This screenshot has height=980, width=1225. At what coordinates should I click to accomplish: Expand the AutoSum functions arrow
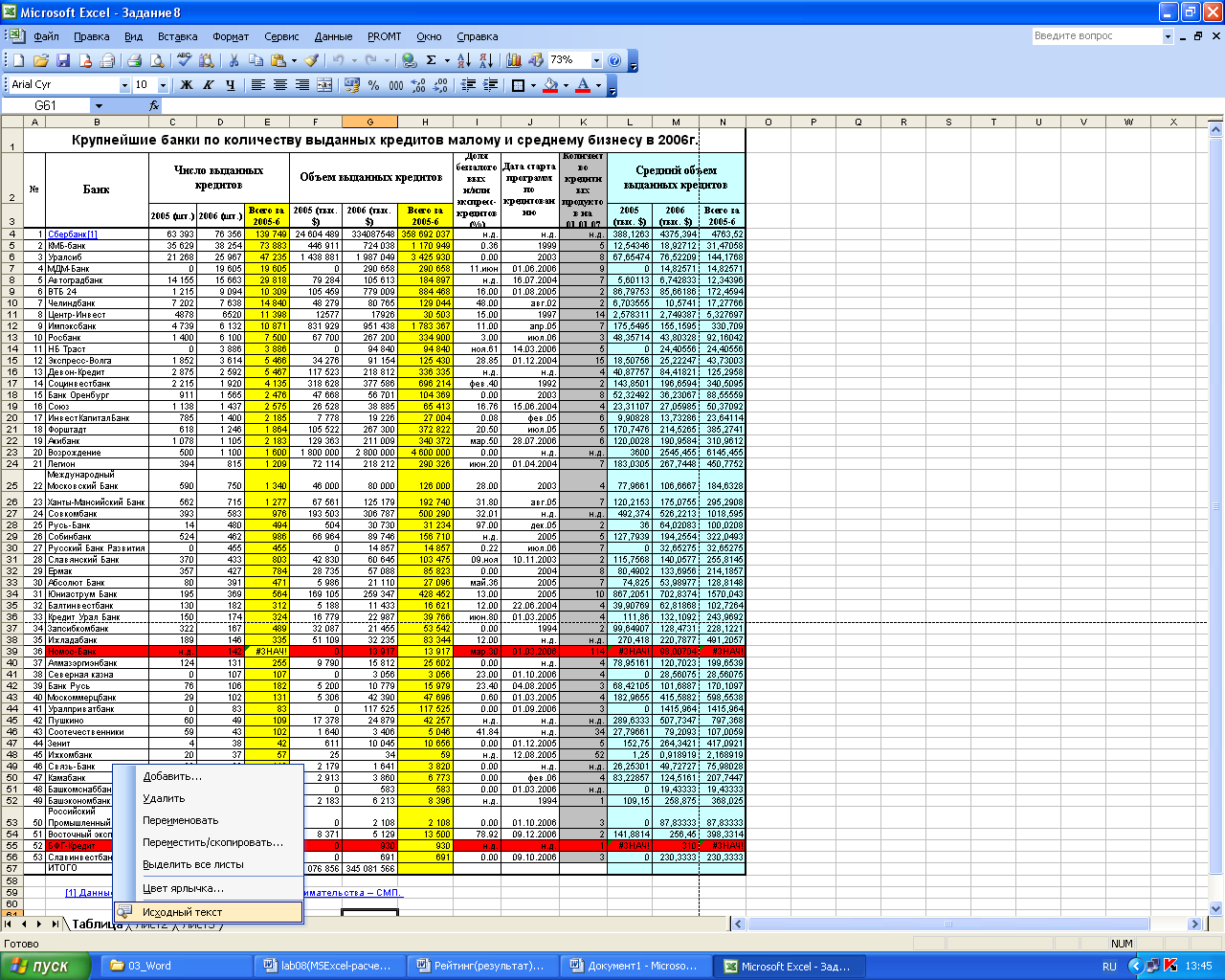click(447, 60)
